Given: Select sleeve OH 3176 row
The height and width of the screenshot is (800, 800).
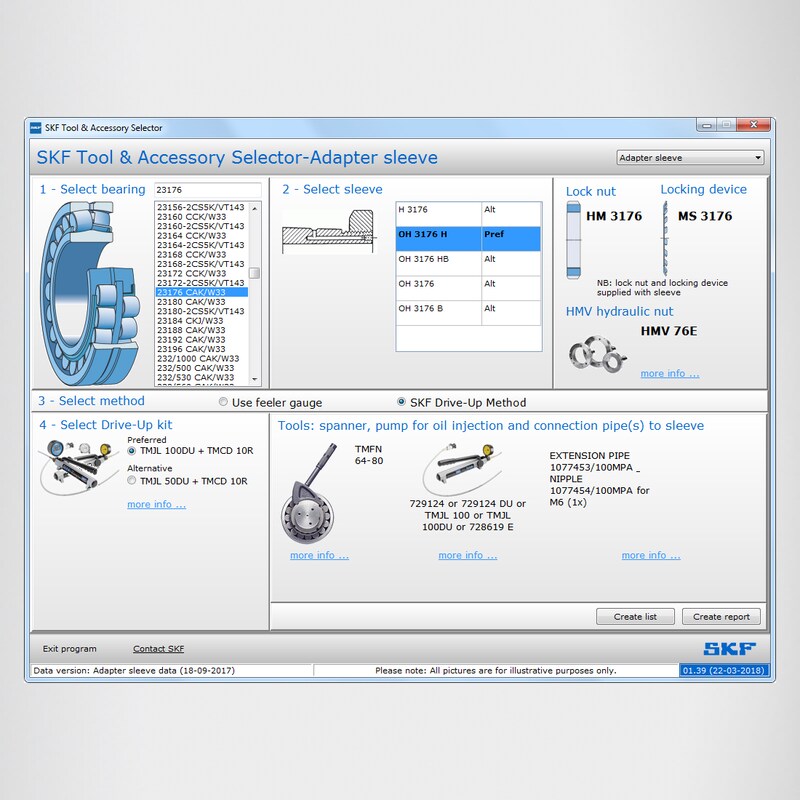Looking at the screenshot, I should 468,288.
